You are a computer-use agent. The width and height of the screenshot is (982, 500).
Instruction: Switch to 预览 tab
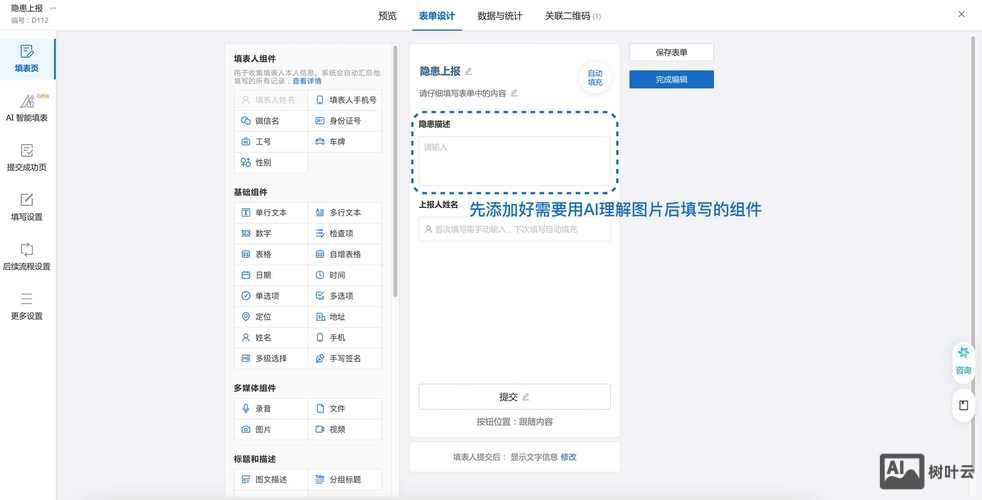tap(387, 16)
